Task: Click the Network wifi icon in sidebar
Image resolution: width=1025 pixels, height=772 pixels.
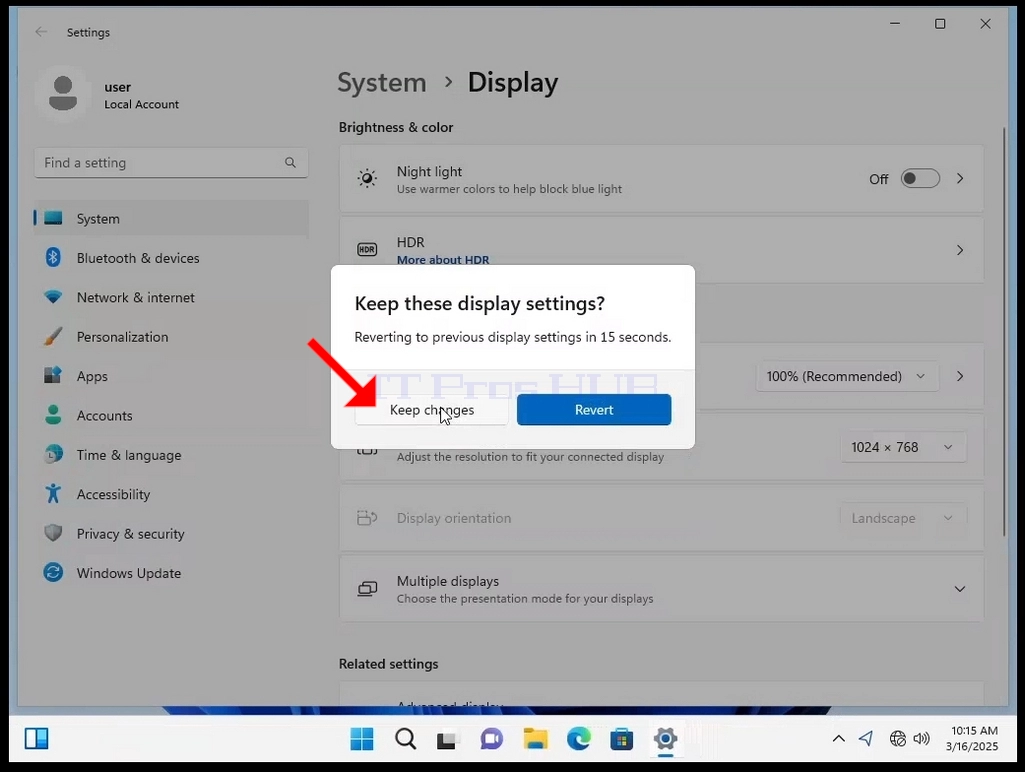Action: click(53, 297)
